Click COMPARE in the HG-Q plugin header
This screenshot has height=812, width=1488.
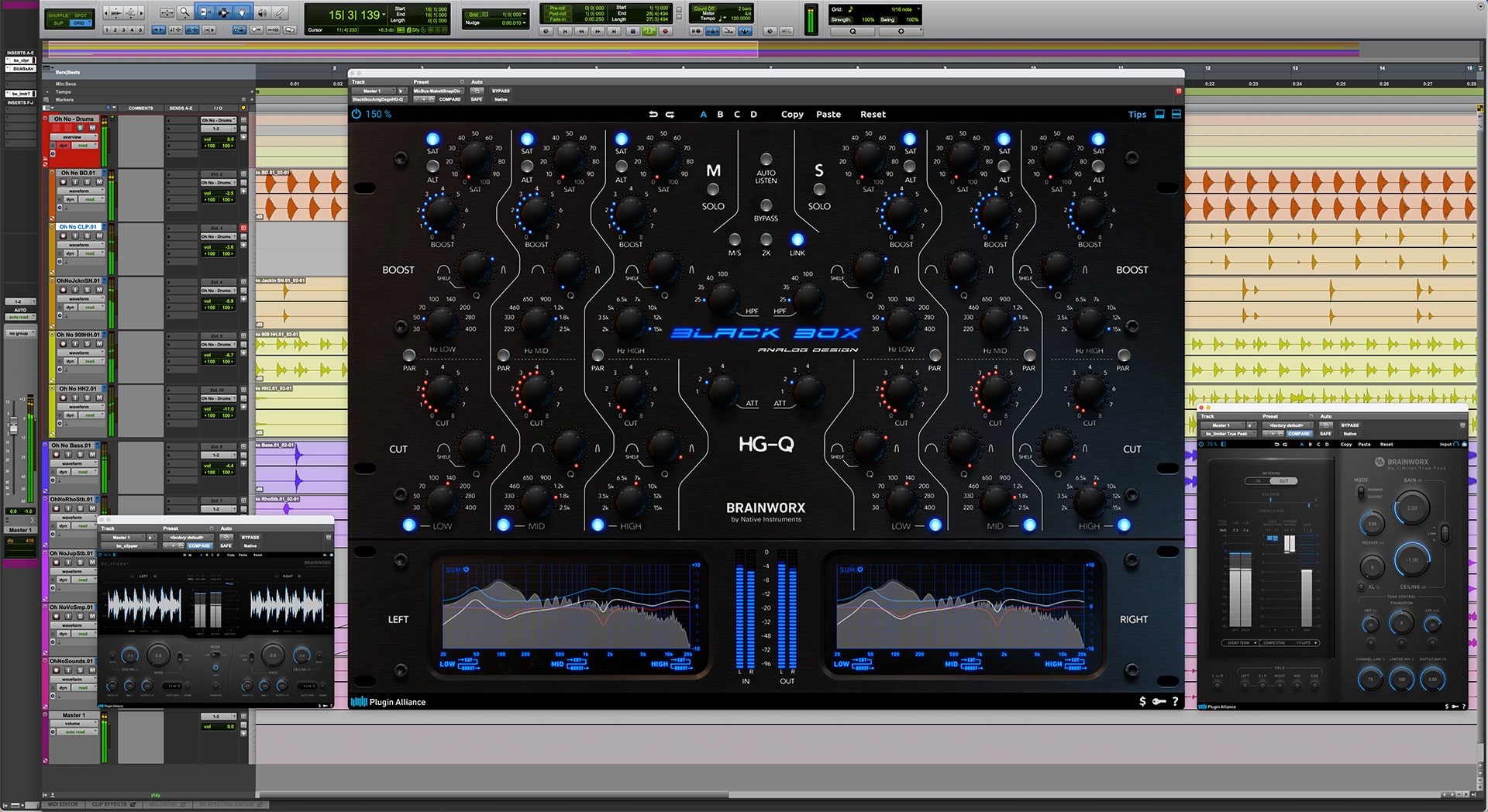click(449, 99)
